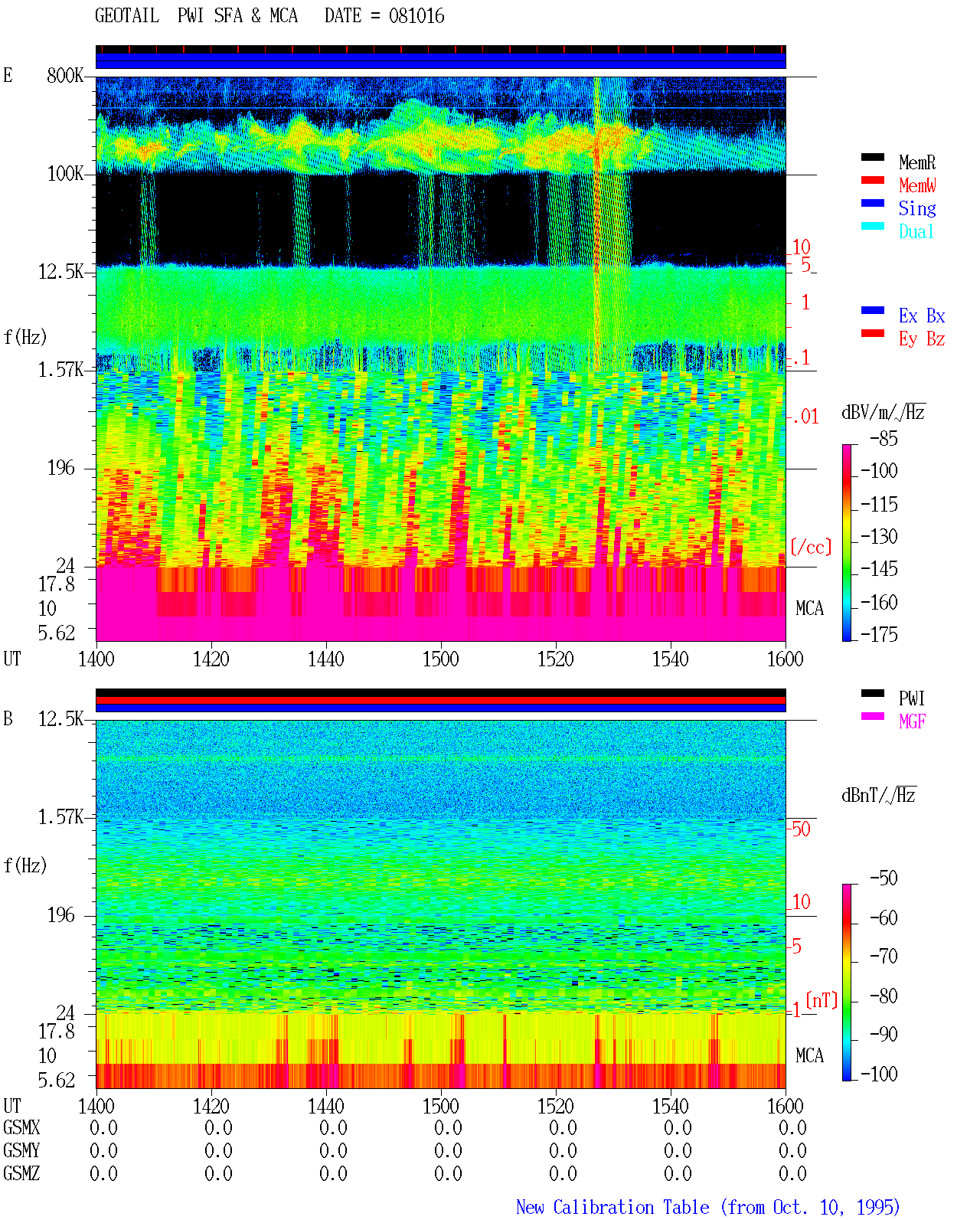Click the GSMY row label
This screenshot has width=980, height=1220.
click(x=21, y=1150)
